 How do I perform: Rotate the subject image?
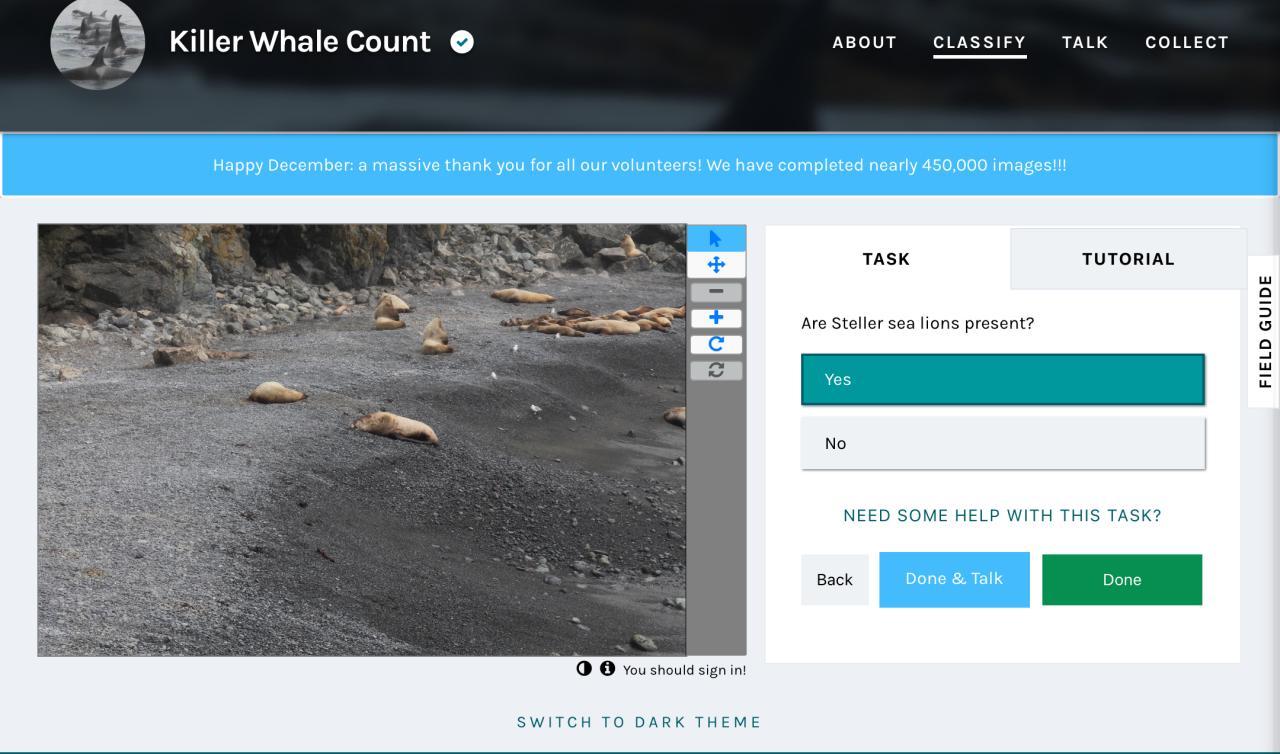(716, 344)
